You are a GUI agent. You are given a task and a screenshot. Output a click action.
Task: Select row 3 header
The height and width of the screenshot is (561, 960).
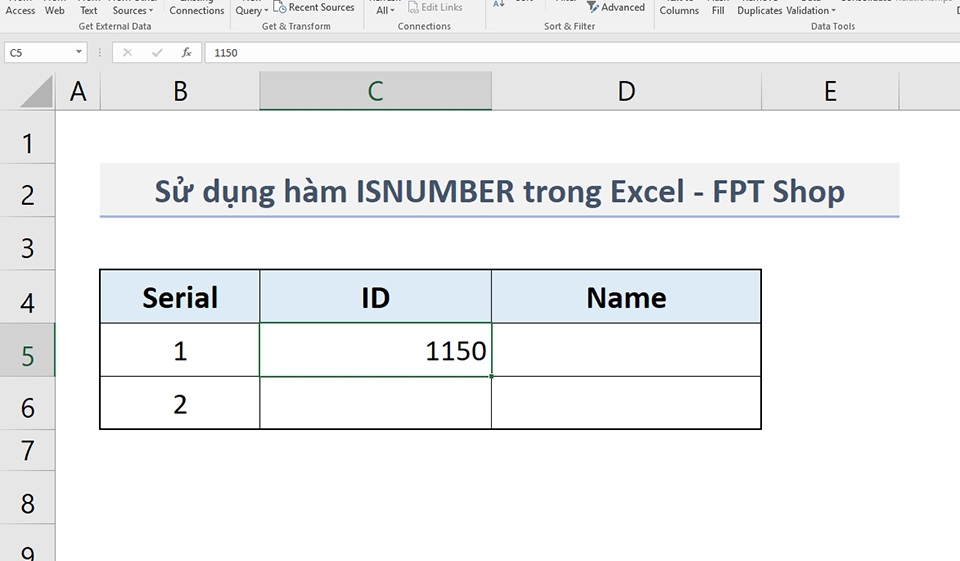28,243
